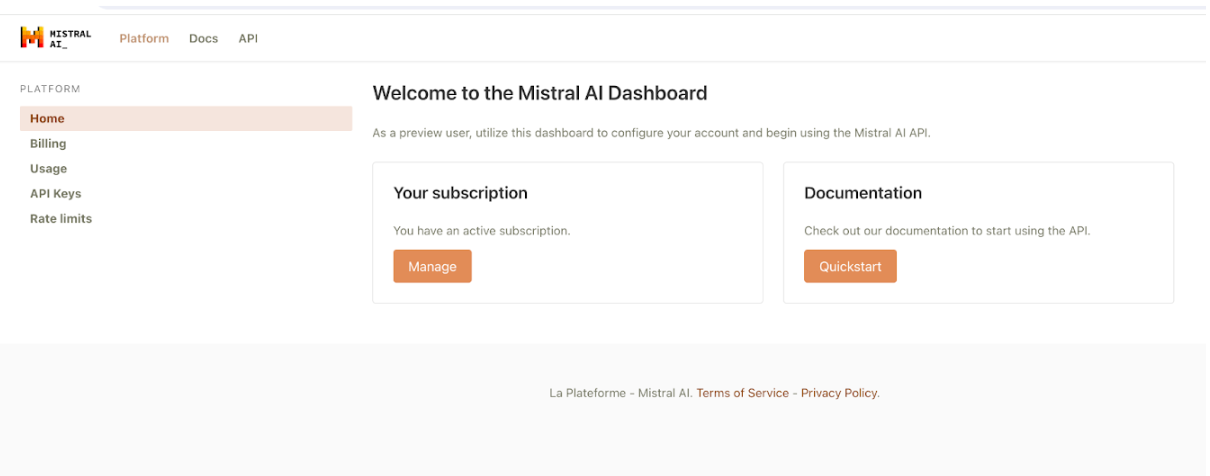The height and width of the screenshot is (476, 1210).
Task: Click the Mistral AI orange logo icon
Action: tap(32, 38)
